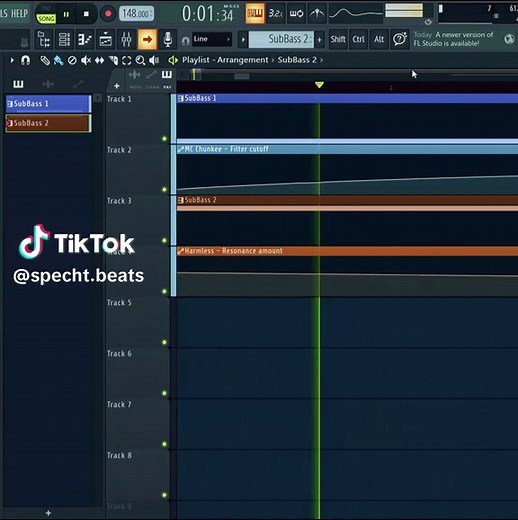Choose the Select tool

click(x=127, y=60)
